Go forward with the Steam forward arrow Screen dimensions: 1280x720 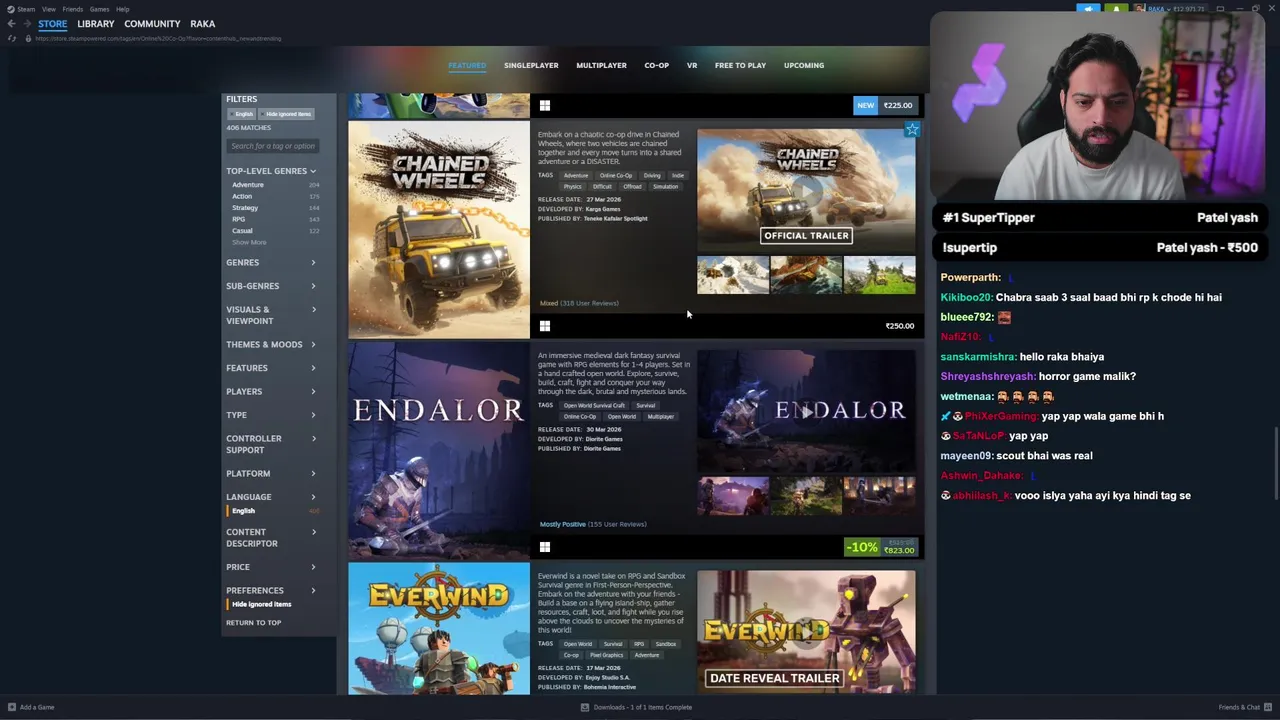click(26, 23)
